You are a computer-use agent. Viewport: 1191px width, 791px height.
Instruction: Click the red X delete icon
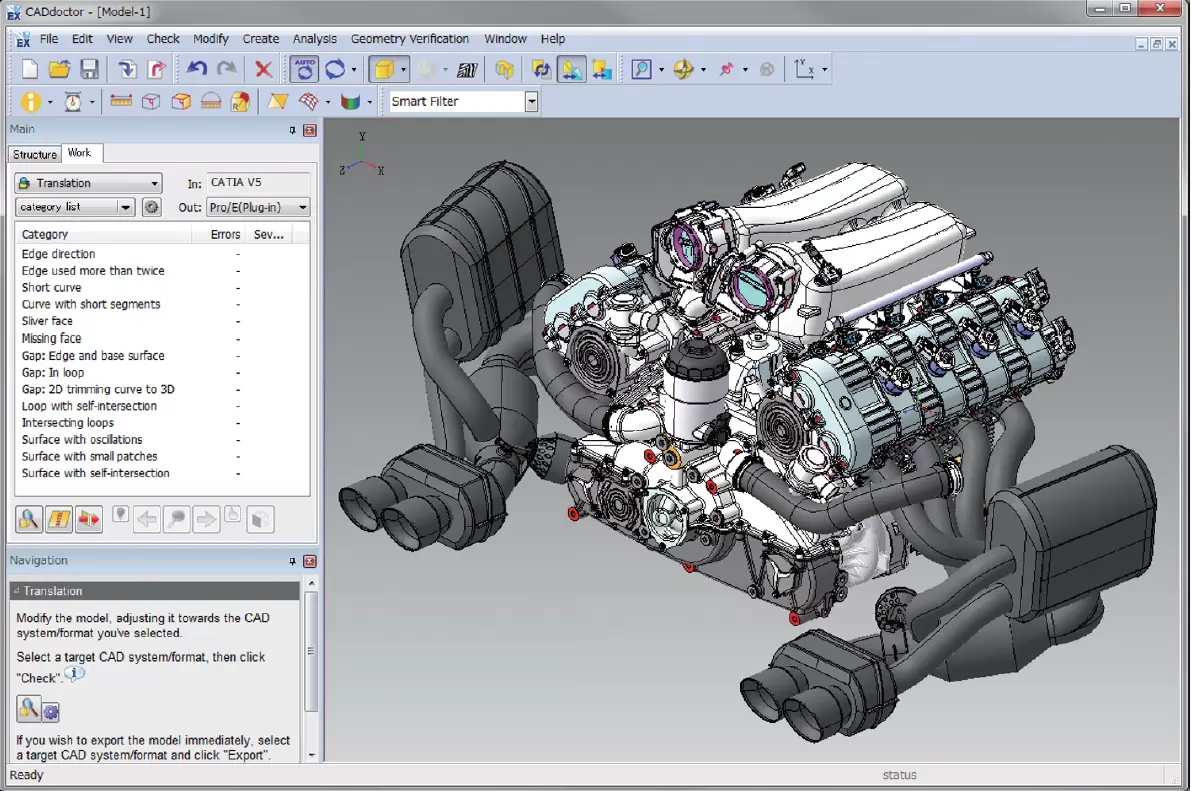point(263,69)
